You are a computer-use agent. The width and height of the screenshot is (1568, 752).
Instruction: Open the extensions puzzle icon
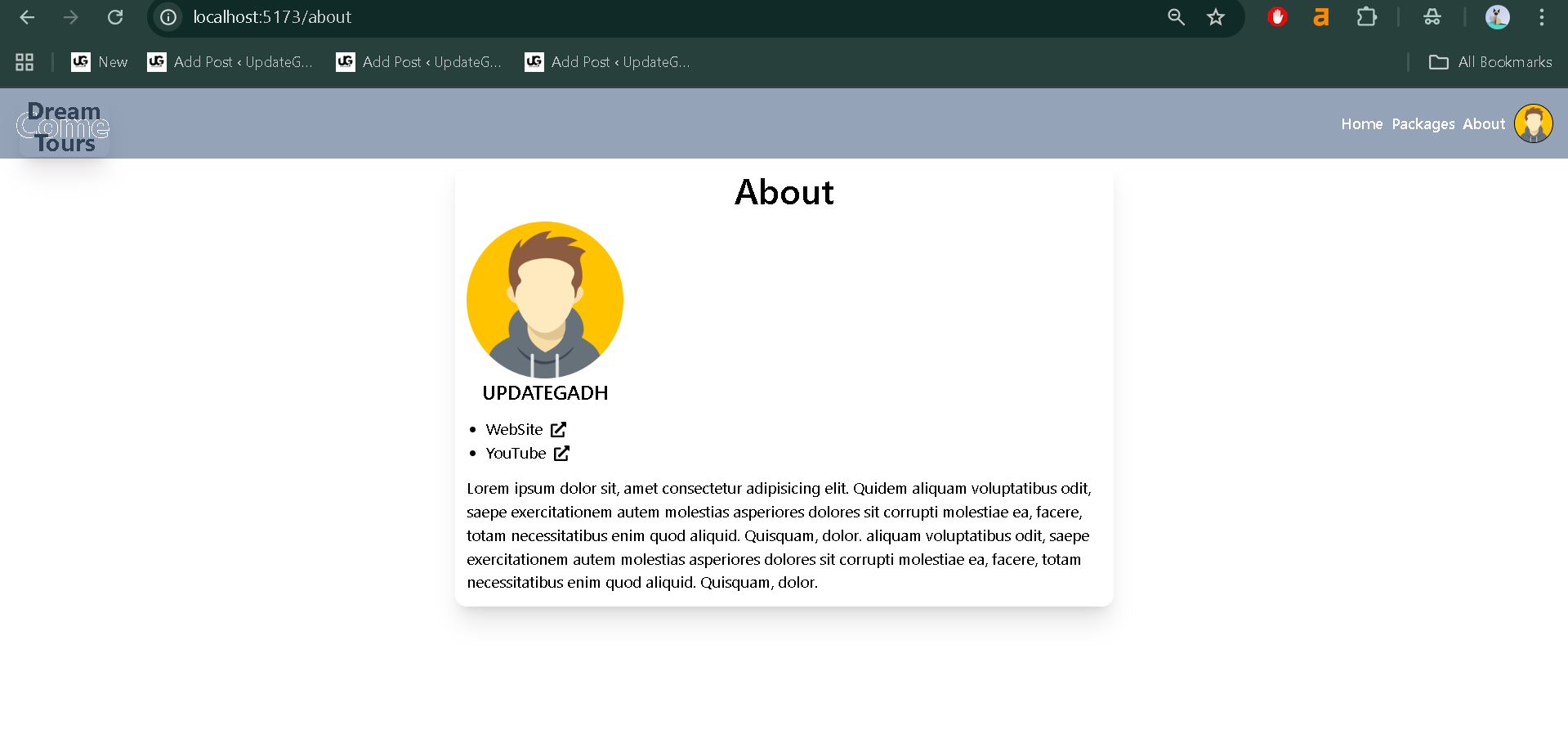[1366, 17]
